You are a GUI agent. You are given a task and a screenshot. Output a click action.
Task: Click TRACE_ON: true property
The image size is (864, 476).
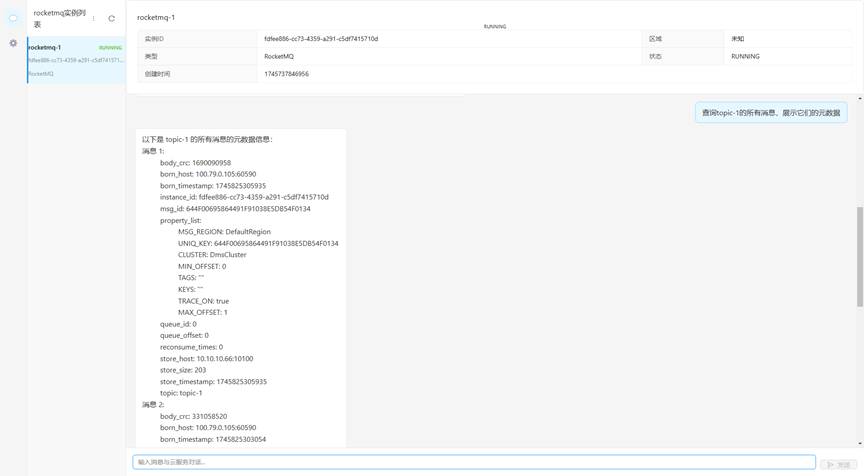[x=203, y=301]
